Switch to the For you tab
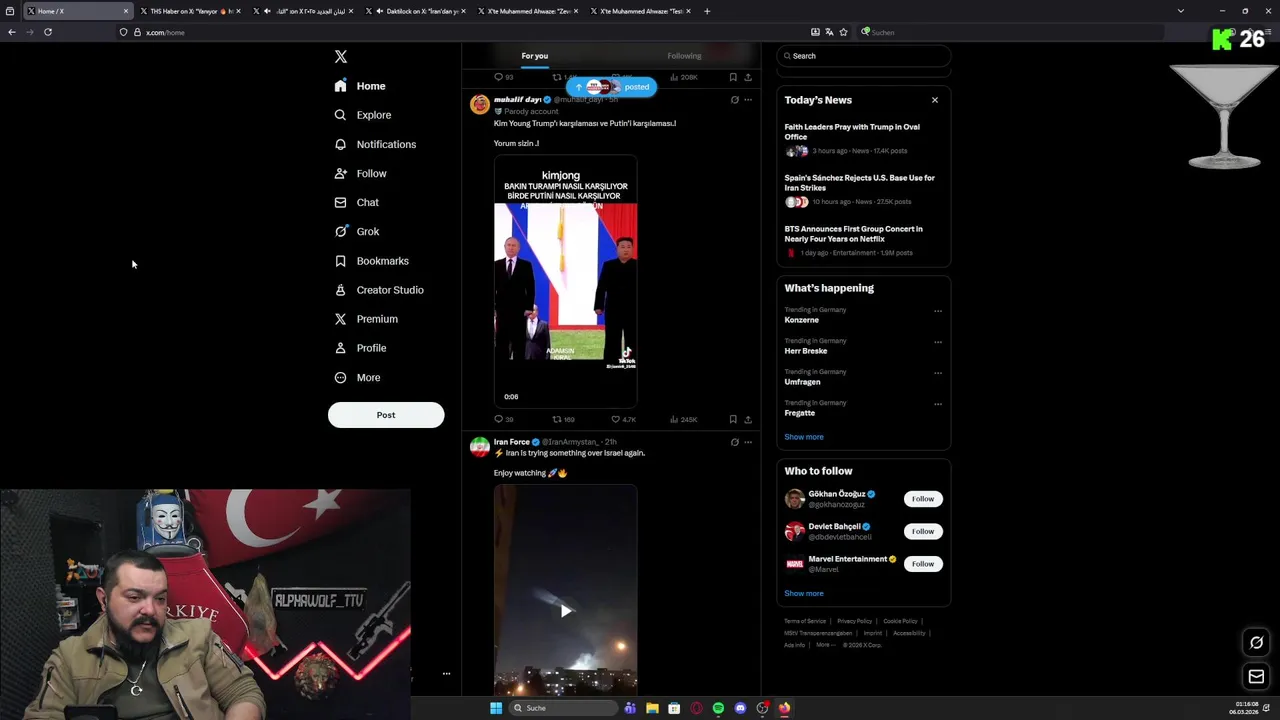The image size is (1280, 720). [535, 56]
